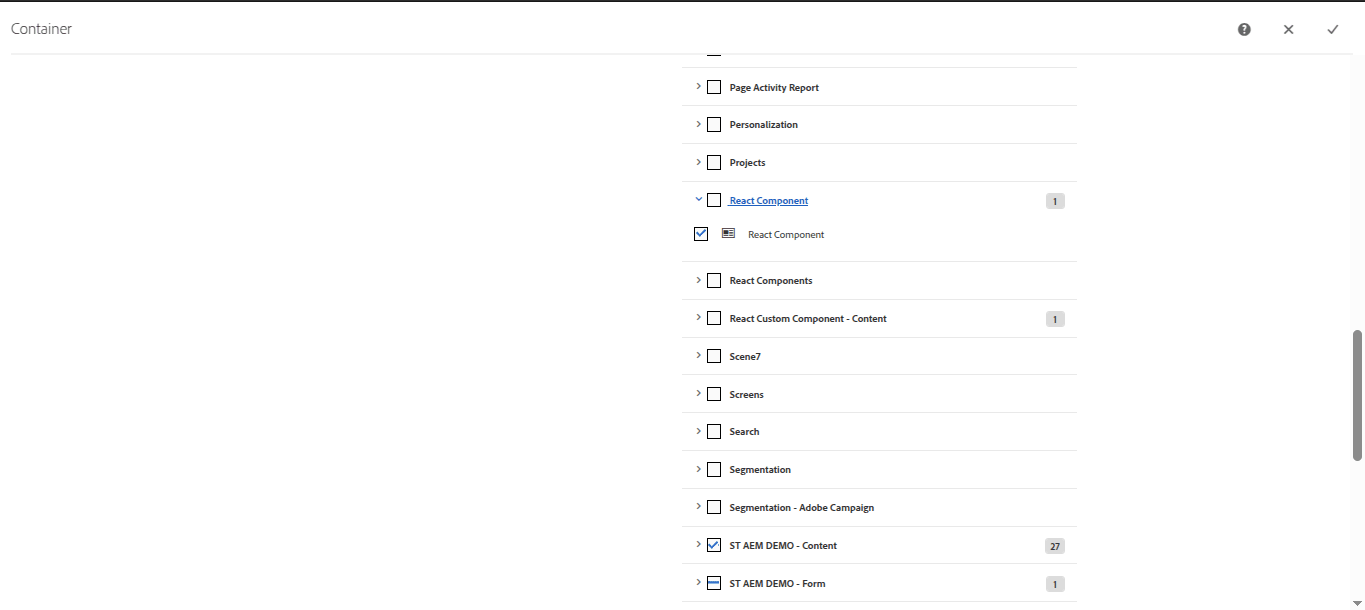Click the count badge on the React Component group header

[1055, 201]
